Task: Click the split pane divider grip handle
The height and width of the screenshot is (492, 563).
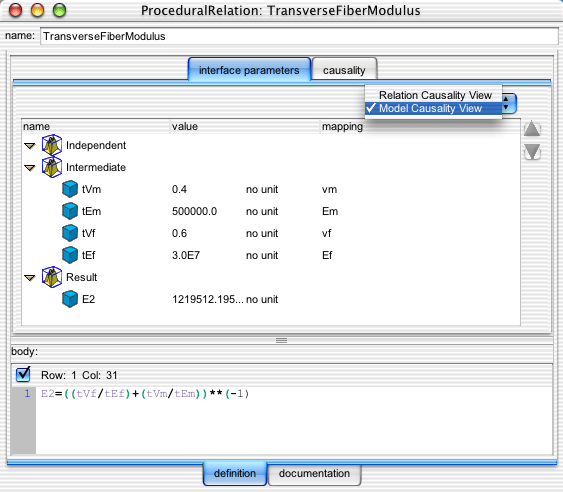Action: (x=282, y=340)
